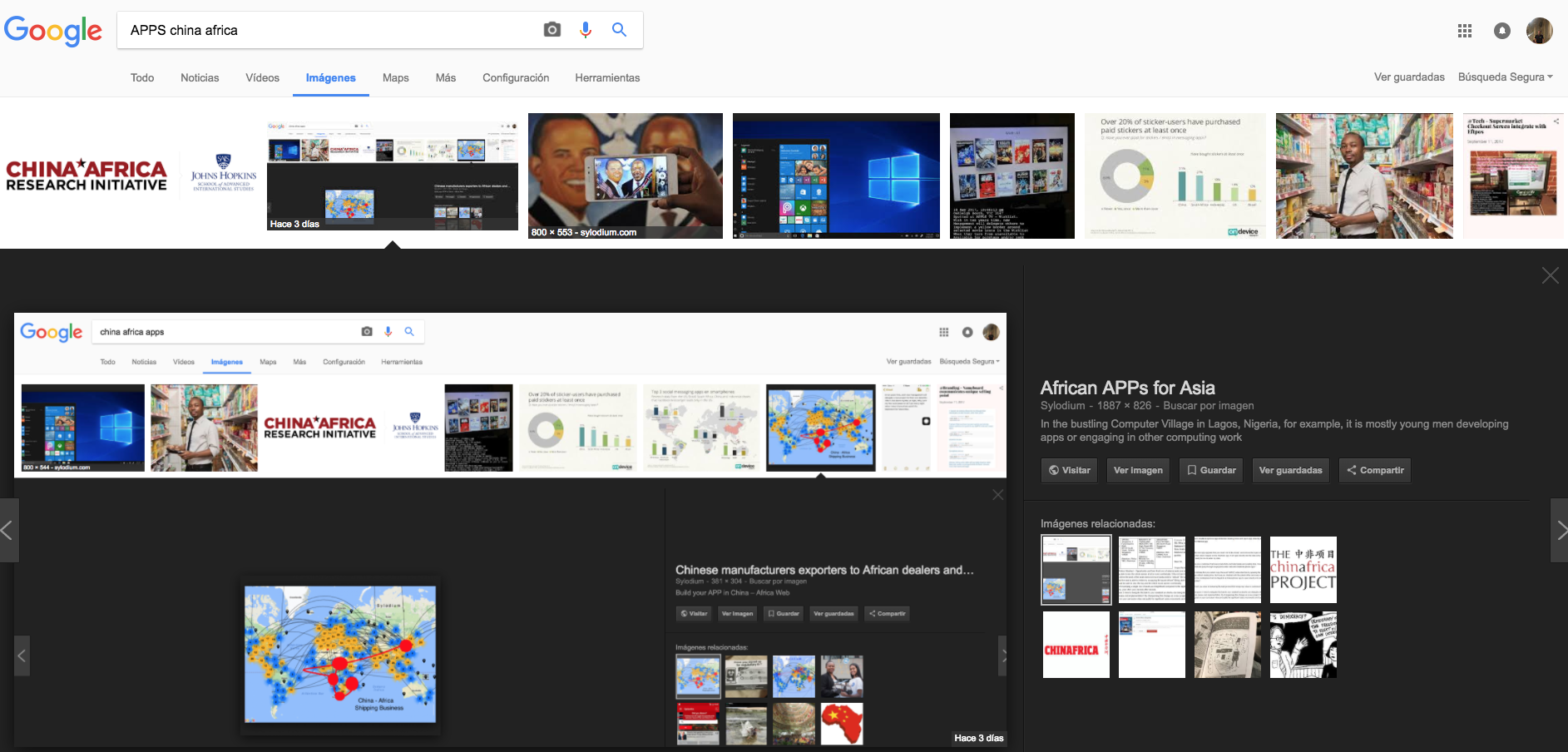Viewport: 1568px width, 752px height.
Task: Switch to the Maps tab
Action: (x=395, y=77)
